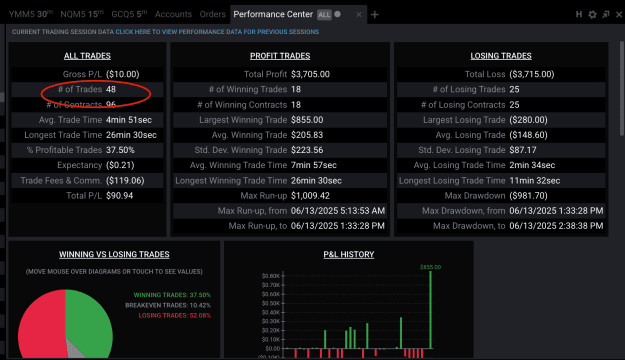
Task: Open settings gear icon
Action: tap(592, 14)
